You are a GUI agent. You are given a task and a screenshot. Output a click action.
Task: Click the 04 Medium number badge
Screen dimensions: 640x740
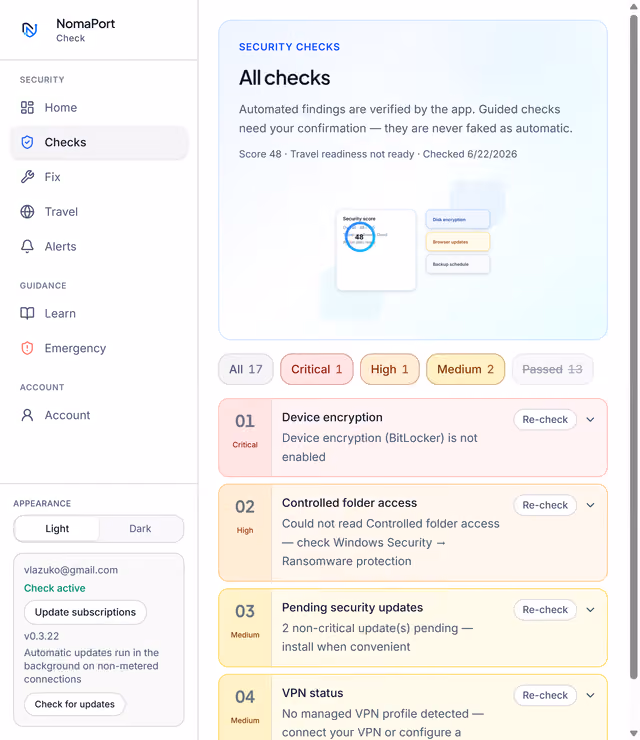click(245, 706)
